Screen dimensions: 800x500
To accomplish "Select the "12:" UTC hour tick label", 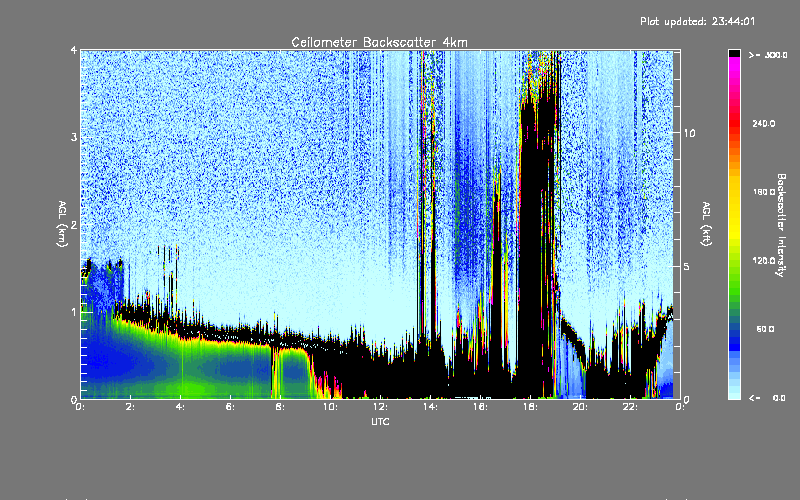I will pyautogui.click(x=380, y=407).
